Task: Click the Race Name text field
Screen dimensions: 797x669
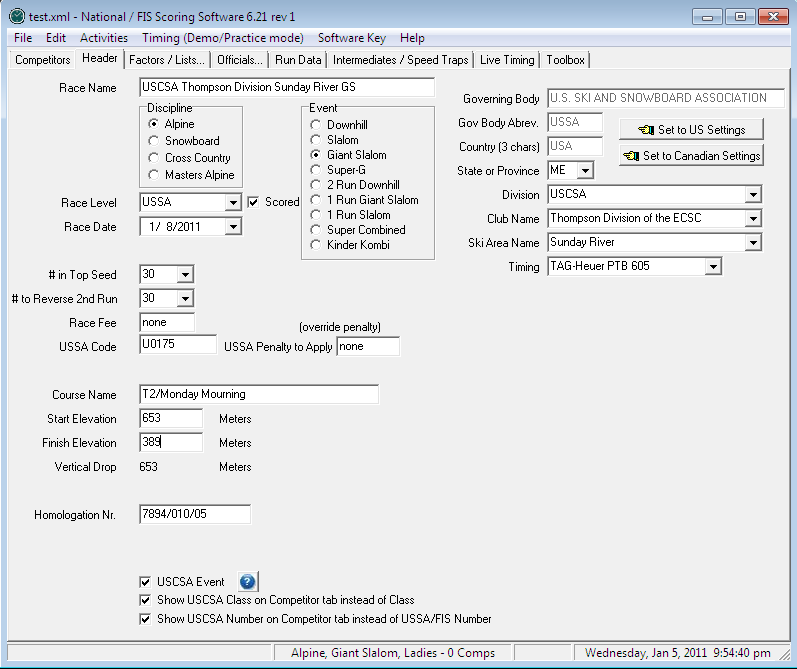Action: pos(287,88)
